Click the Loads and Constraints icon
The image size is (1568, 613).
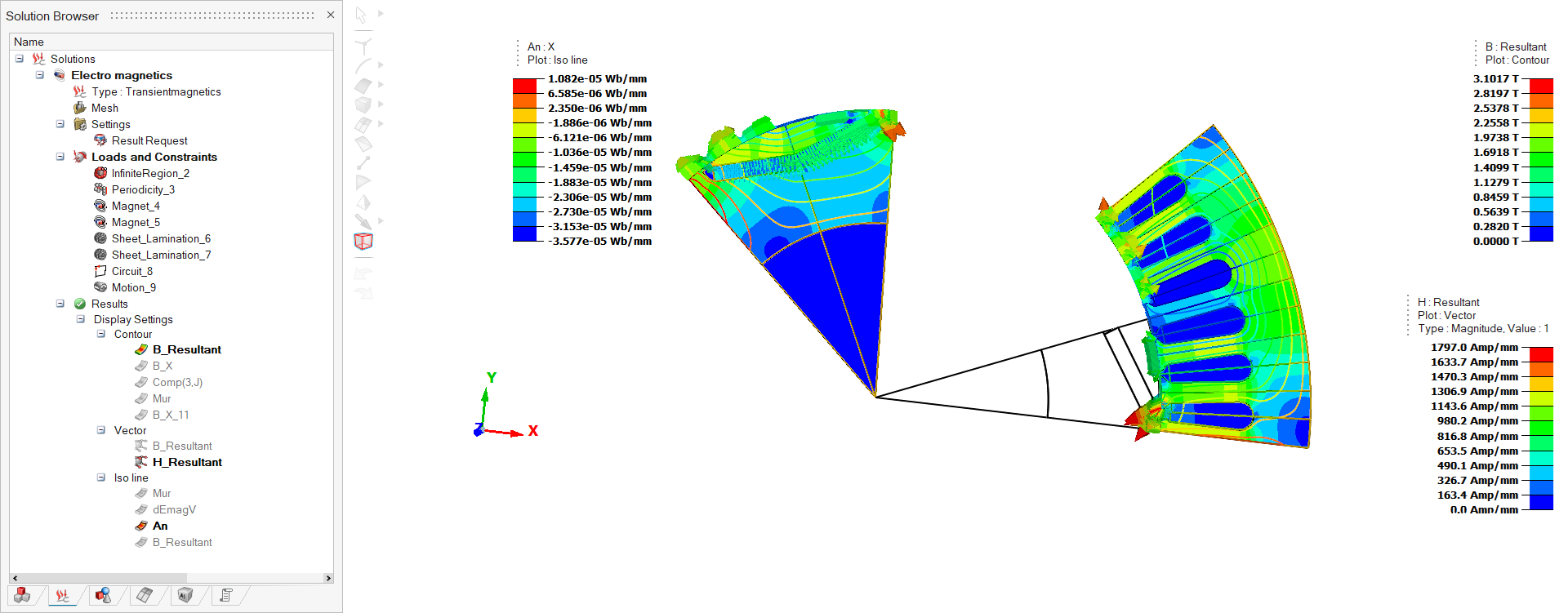80,157
